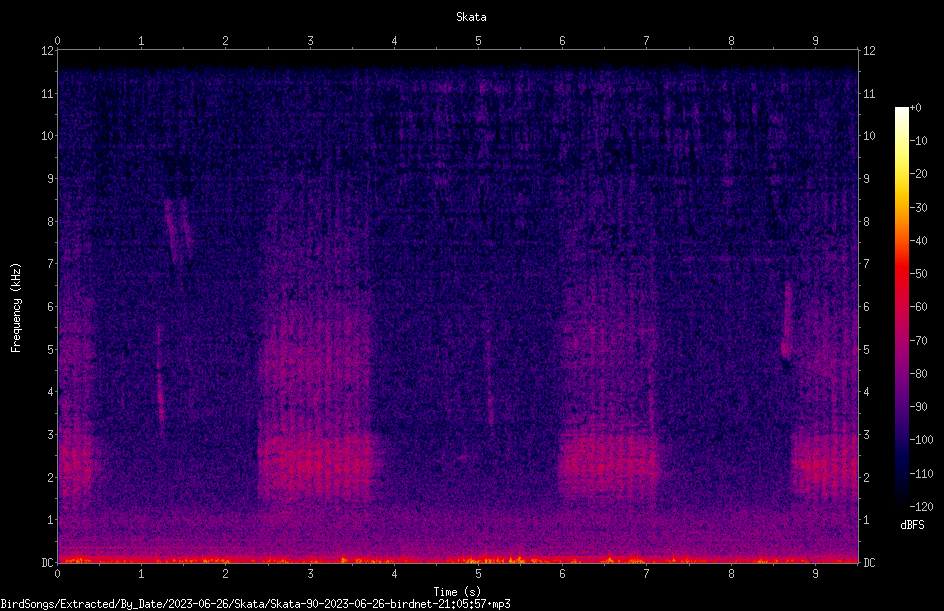
Task: Click the "-90" colorbar label
Action: pyautogui.click(x=918, y=407)
